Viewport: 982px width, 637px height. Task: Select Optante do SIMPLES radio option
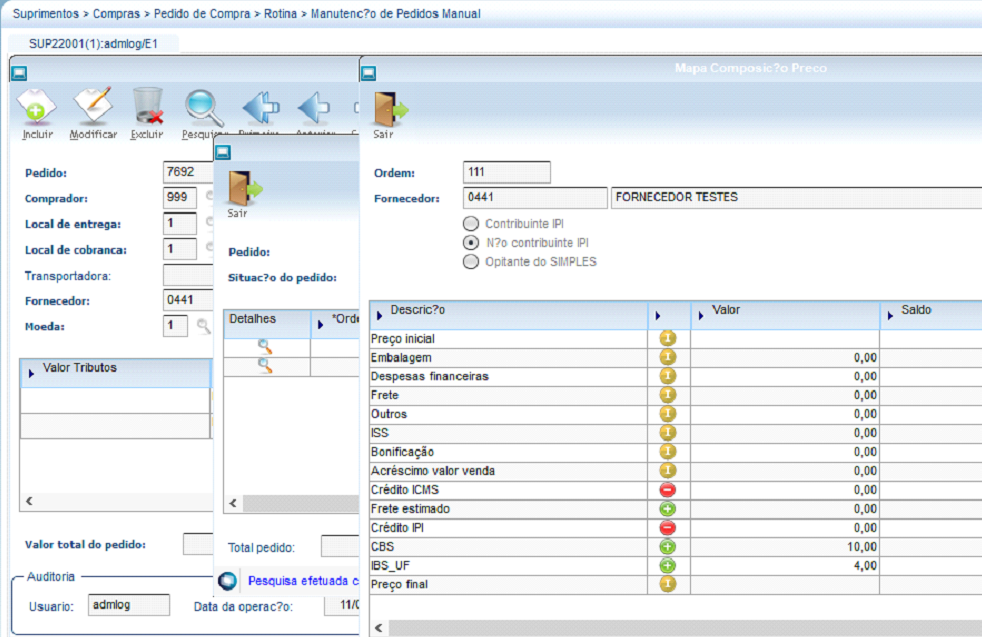pos(471,262)
